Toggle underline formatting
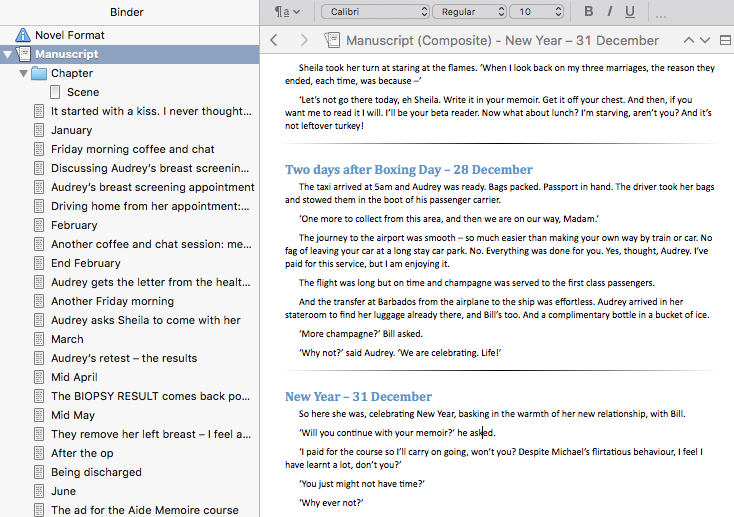The width and height of the screenshot is (734, 517). (x=630, y=12)
